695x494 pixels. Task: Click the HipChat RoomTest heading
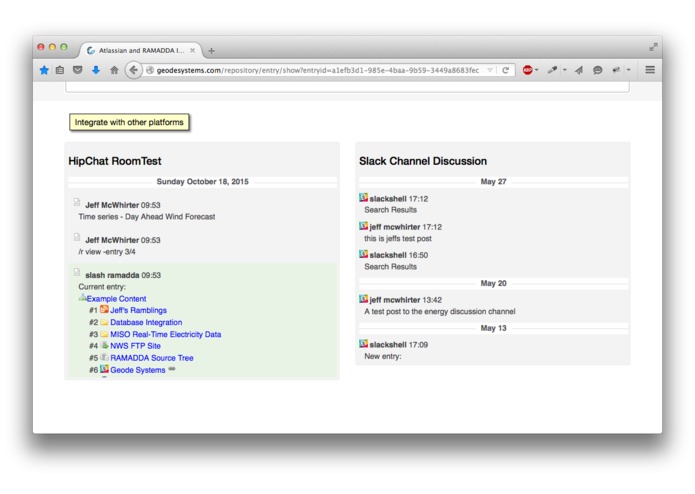pos(115,161)
